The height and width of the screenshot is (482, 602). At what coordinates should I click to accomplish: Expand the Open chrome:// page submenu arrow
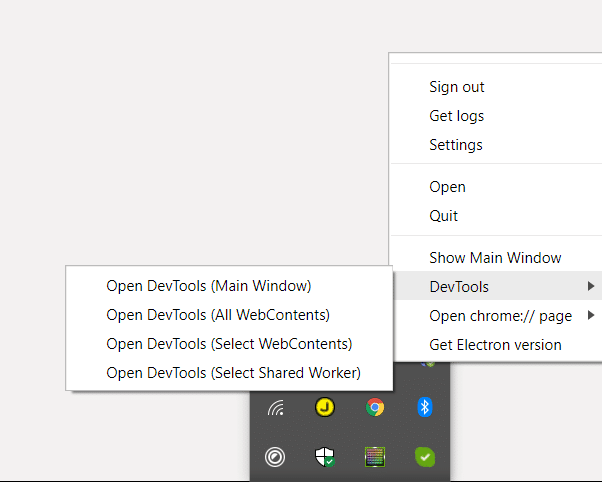click(x=591, y=315)
